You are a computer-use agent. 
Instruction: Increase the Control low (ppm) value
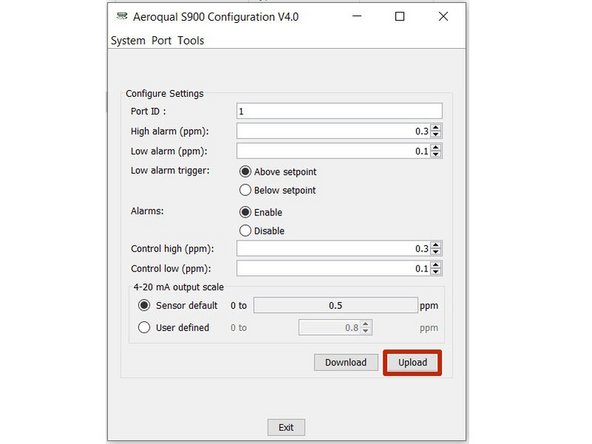click(x=436, y=265)
